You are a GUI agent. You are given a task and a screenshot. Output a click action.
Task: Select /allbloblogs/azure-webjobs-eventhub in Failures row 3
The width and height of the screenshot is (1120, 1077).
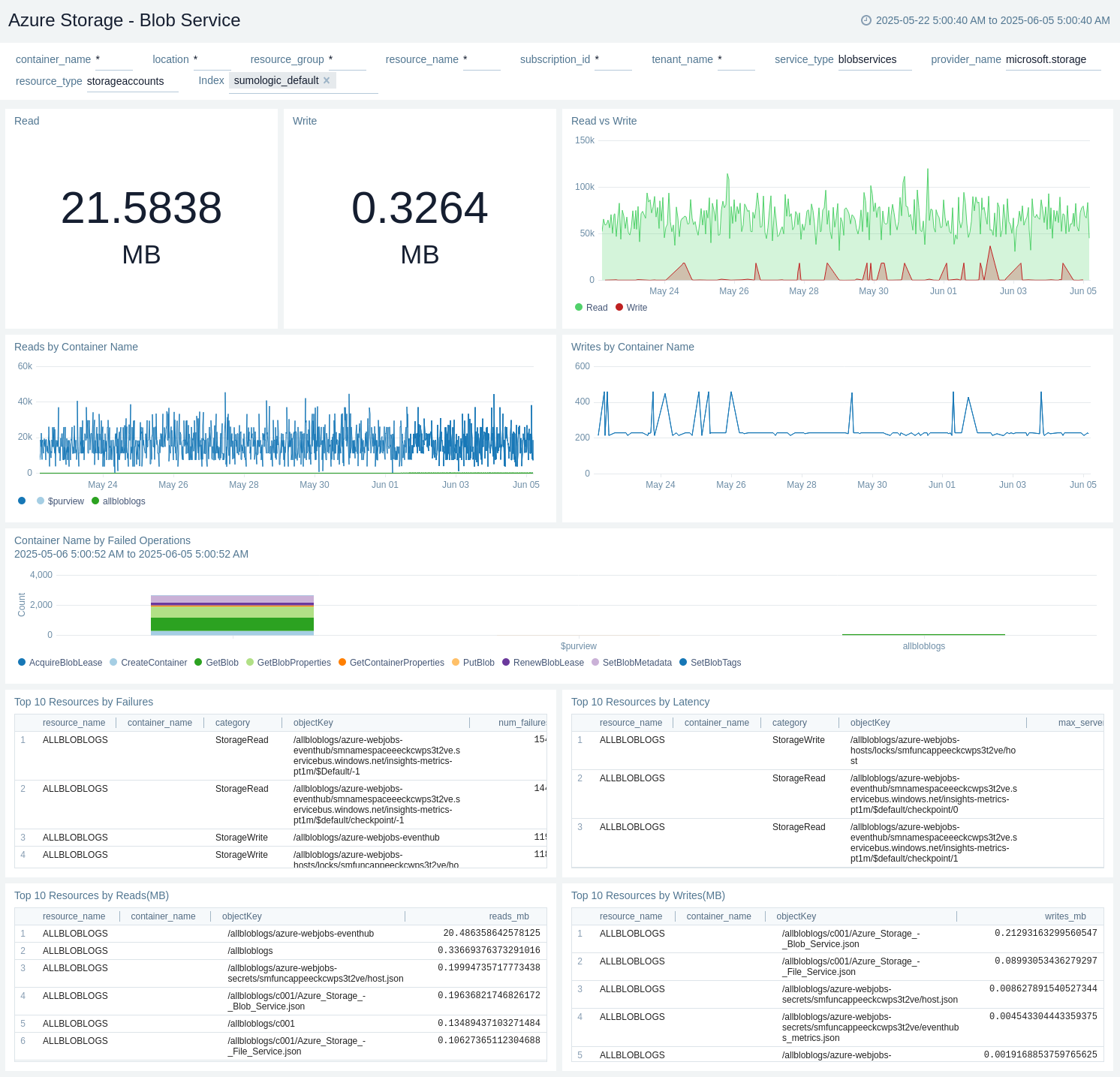click(366, 838)
